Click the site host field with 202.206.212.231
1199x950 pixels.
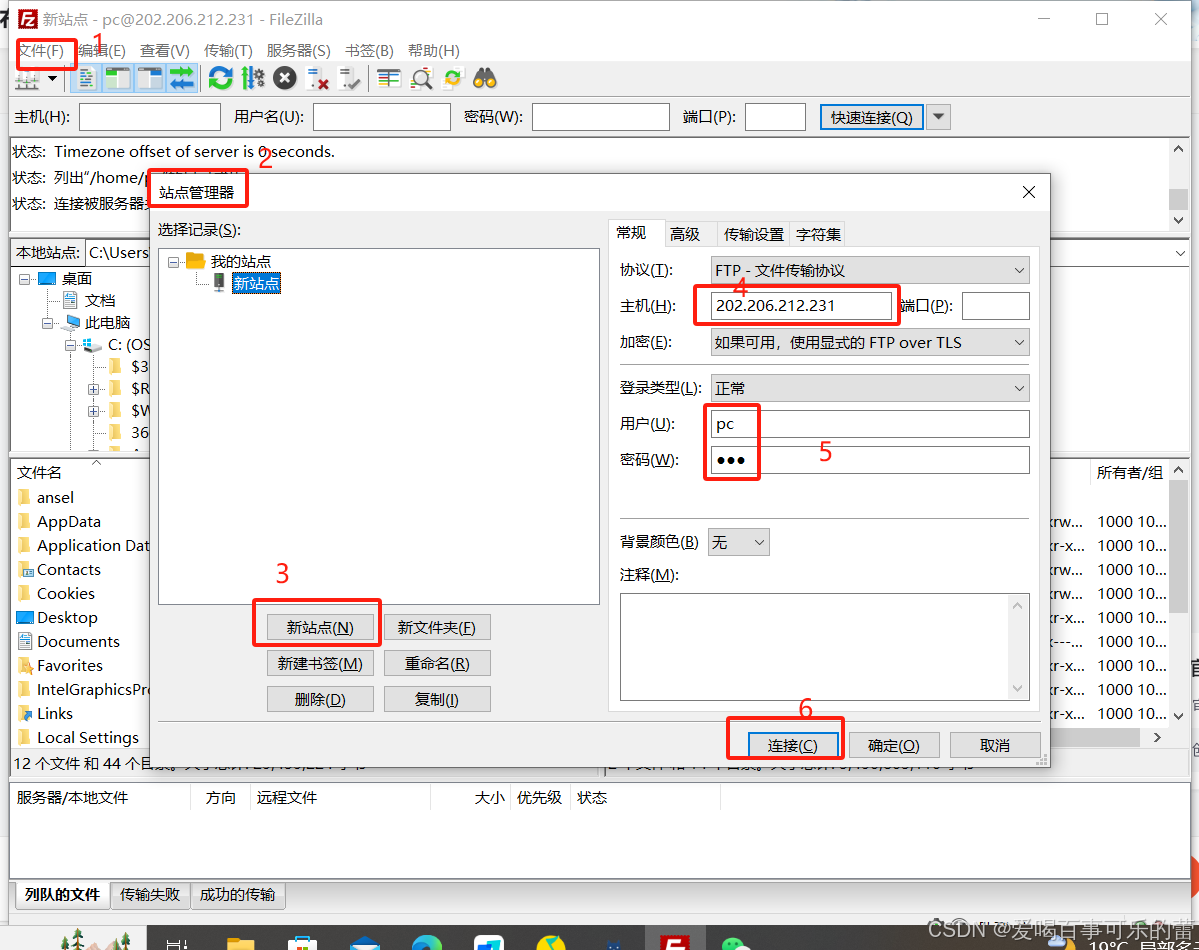point(801,305)
